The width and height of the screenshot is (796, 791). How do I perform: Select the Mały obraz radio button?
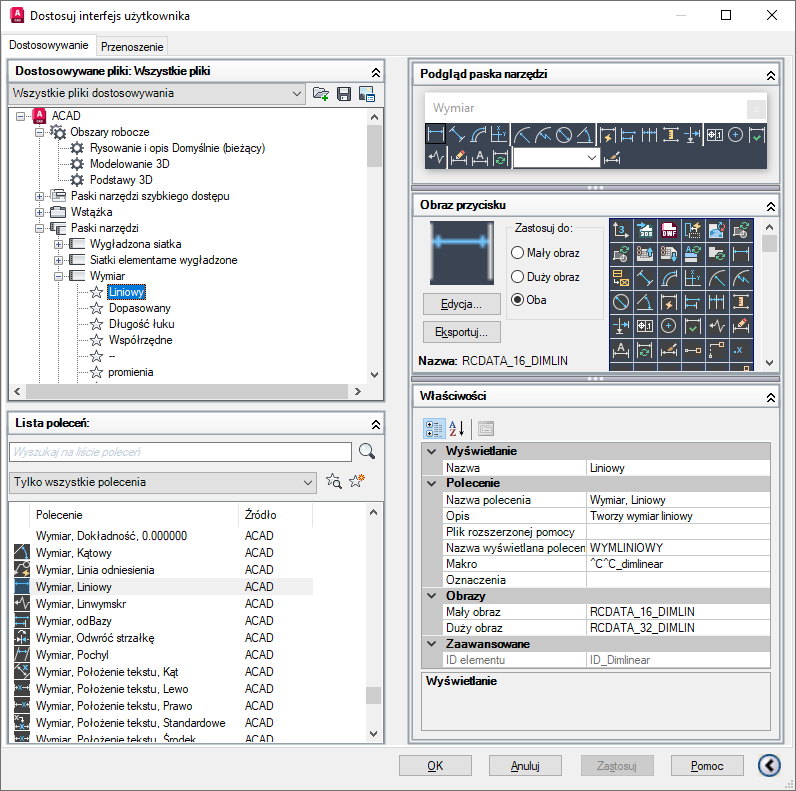[517, 252]
